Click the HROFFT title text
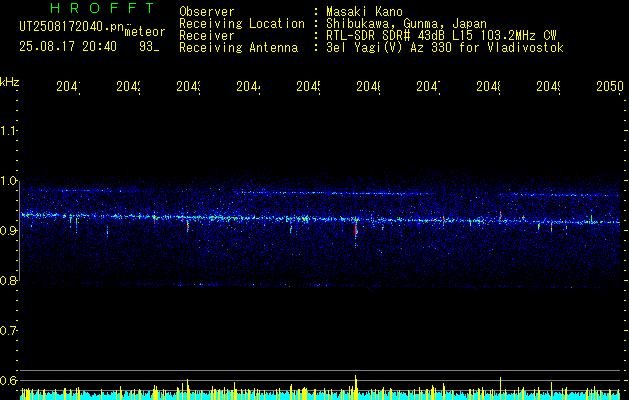This screenshot has height=400, width=629. [102, 8]
